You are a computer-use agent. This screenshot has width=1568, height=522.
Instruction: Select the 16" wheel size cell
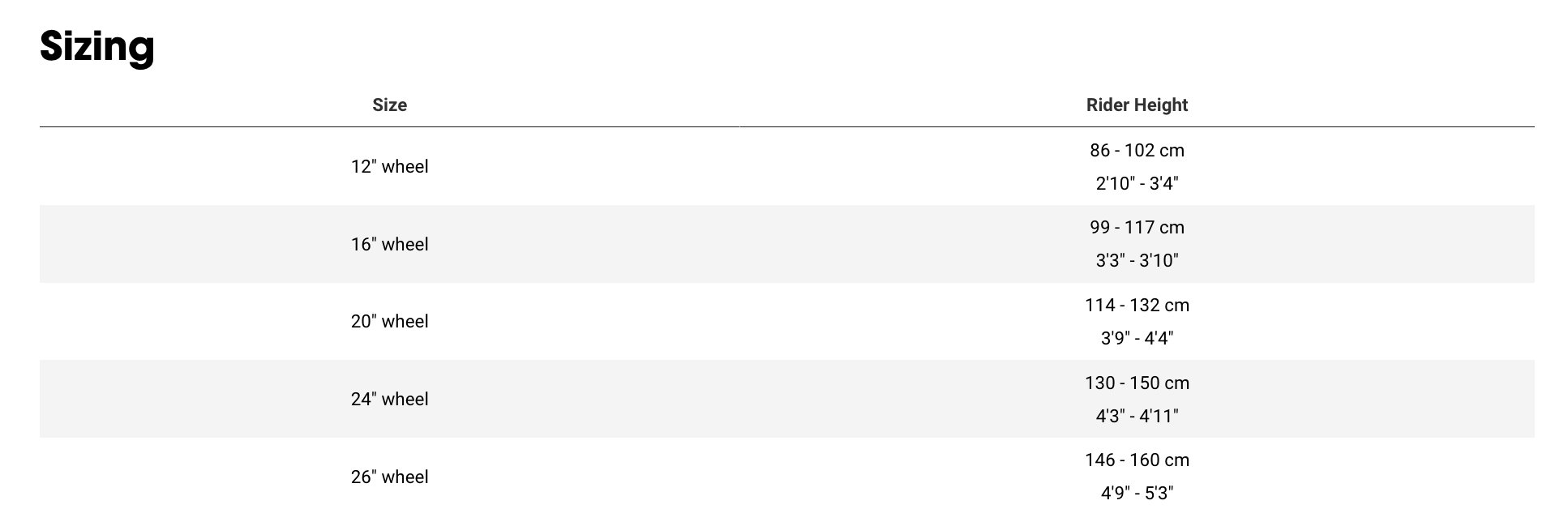click(389, 244)
